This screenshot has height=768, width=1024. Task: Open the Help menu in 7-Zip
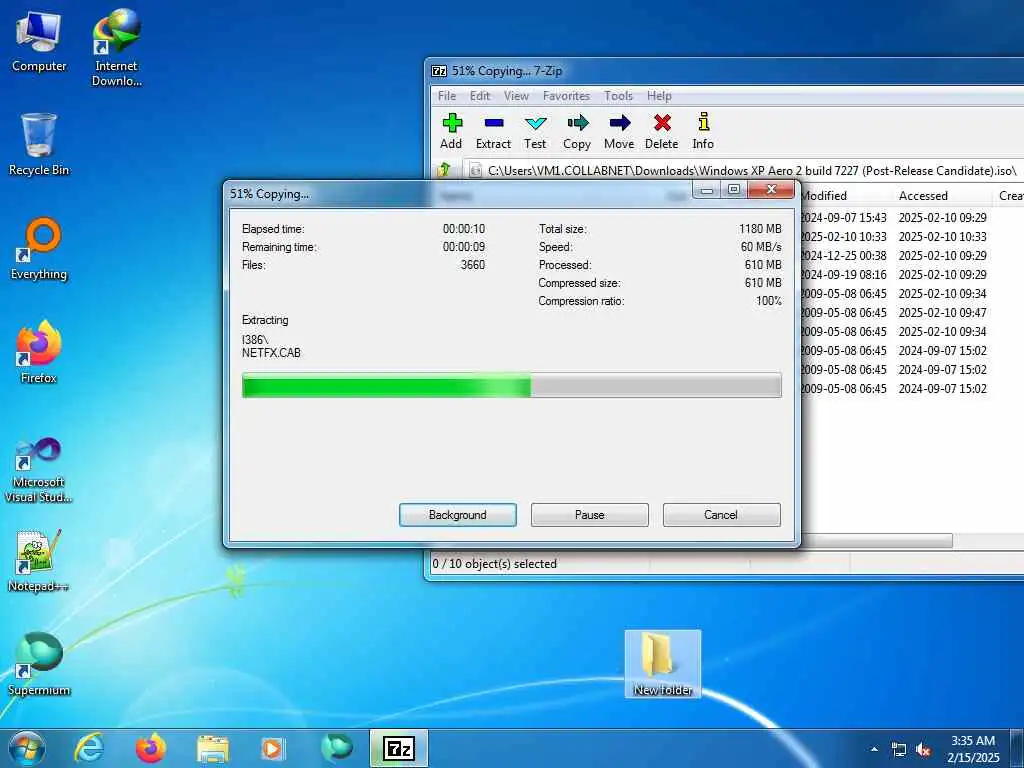click(659, 95)
